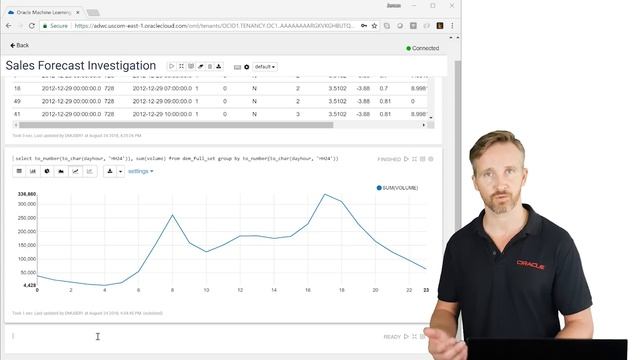Run the READY empty paragraph
This screenshot has width=640, height=360.
point(406,337)
